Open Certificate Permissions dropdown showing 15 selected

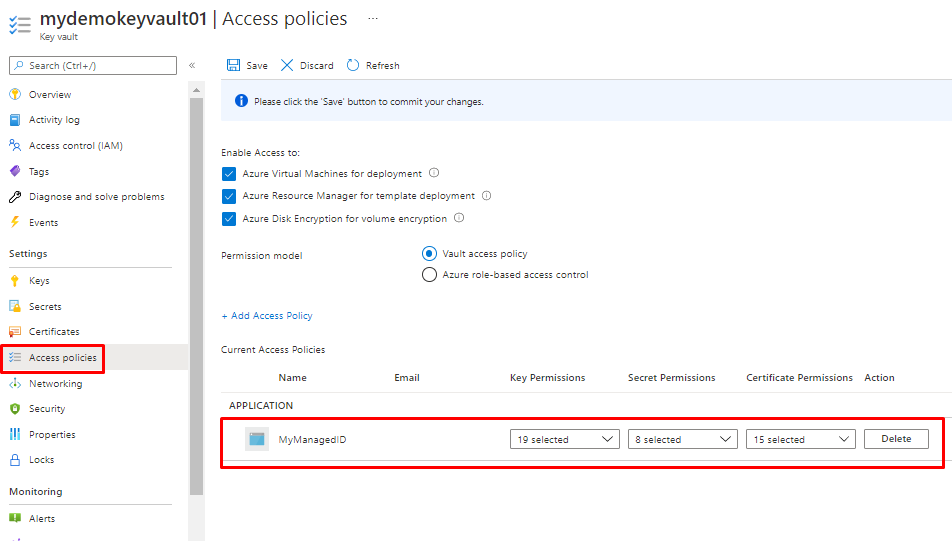tap(800, 439)
